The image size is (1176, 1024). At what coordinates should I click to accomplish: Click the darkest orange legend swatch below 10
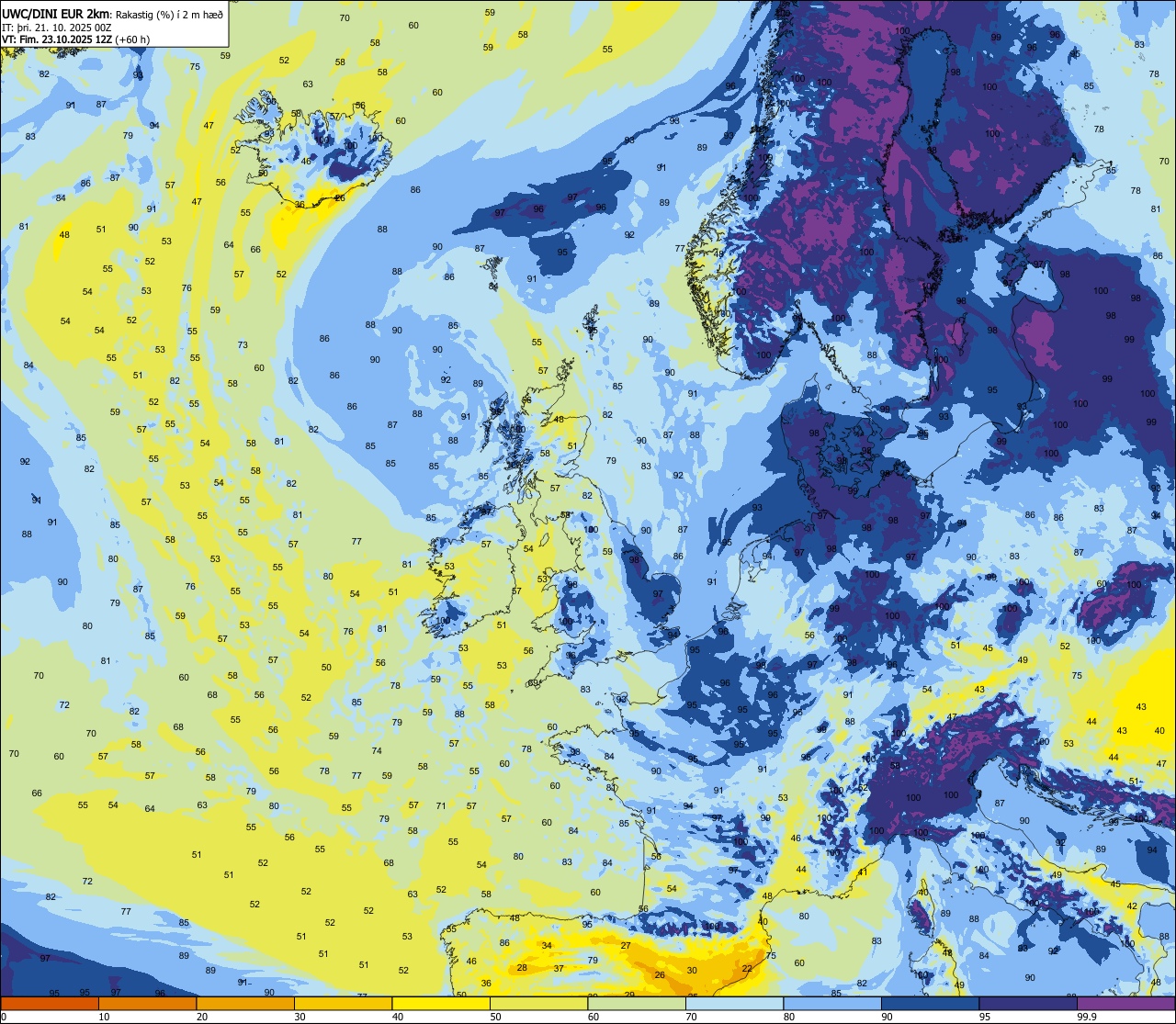[x=50, y=1004]
